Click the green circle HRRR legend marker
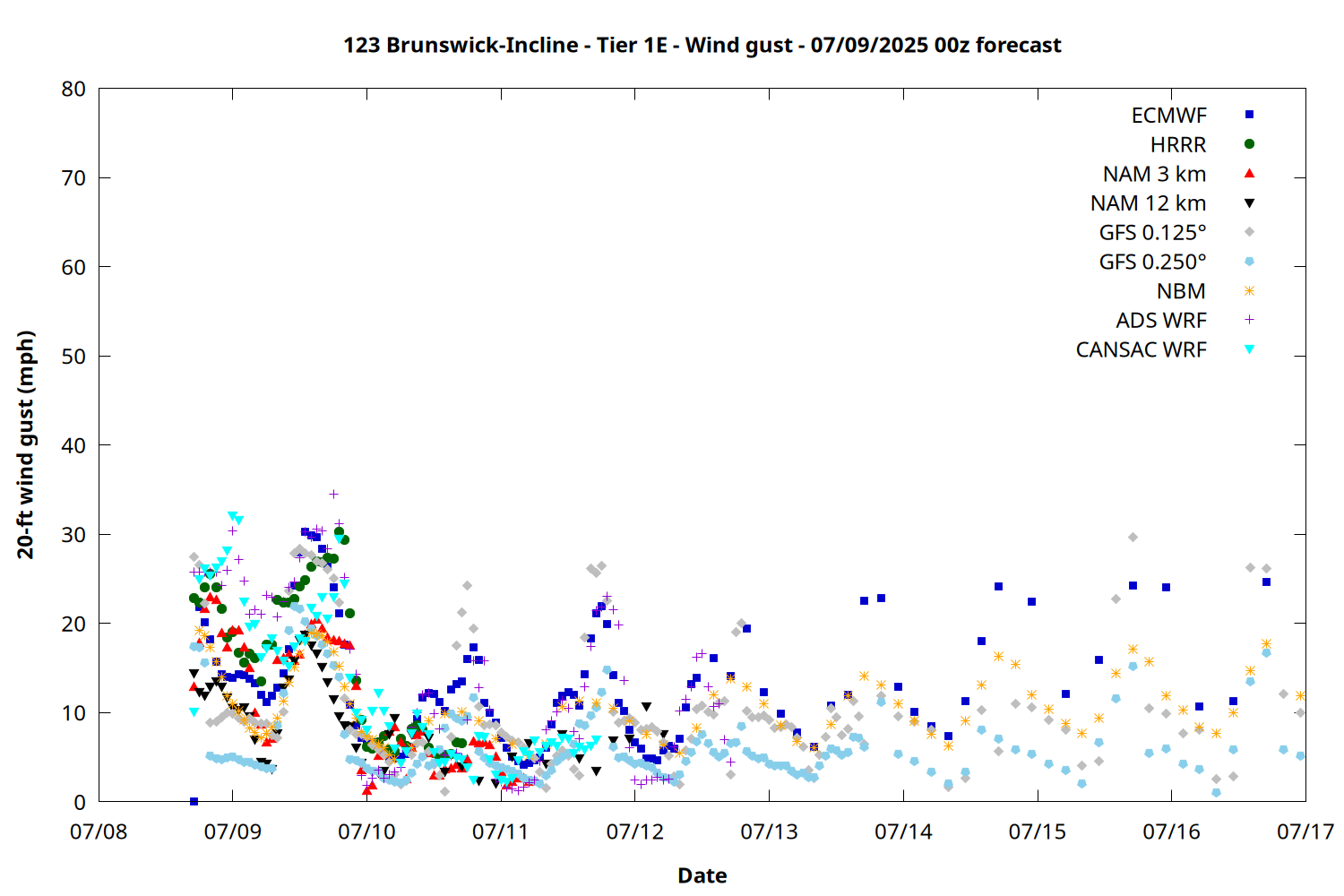Image resolution: width=1344 pixels, height=896 pixels. [x=1249, y=143]
